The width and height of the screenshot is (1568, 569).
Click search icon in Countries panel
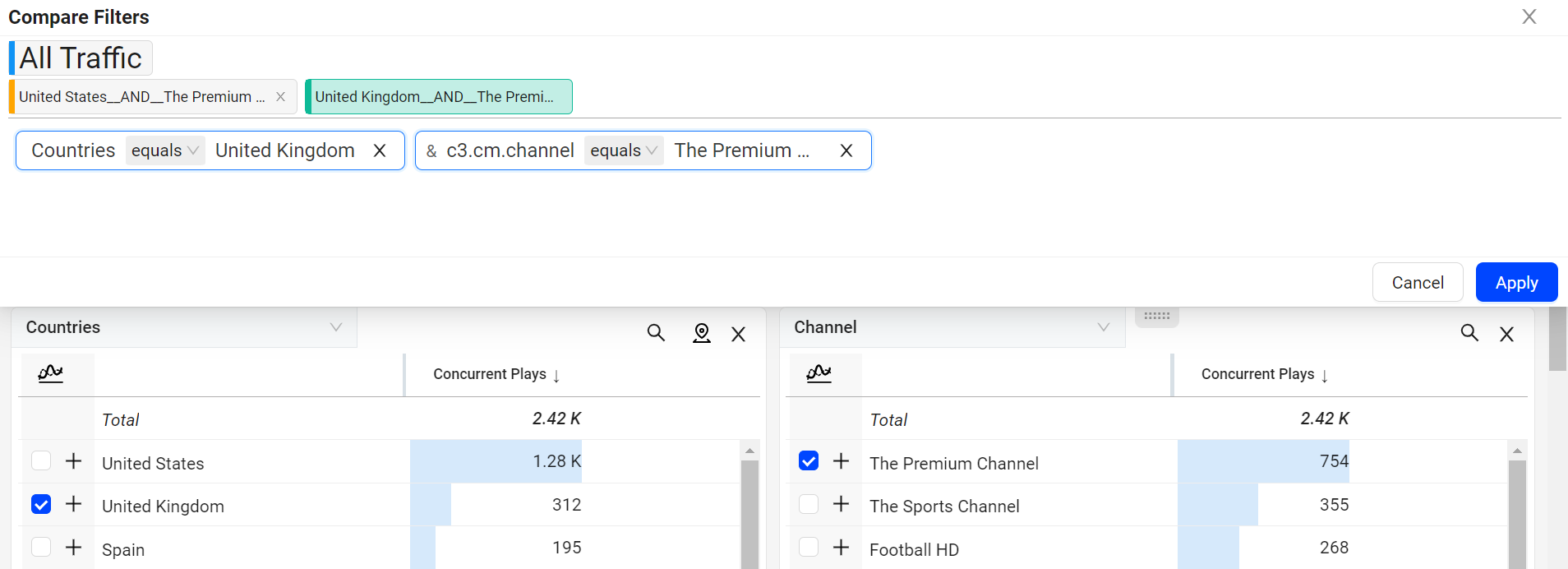[x=655, y=333]
